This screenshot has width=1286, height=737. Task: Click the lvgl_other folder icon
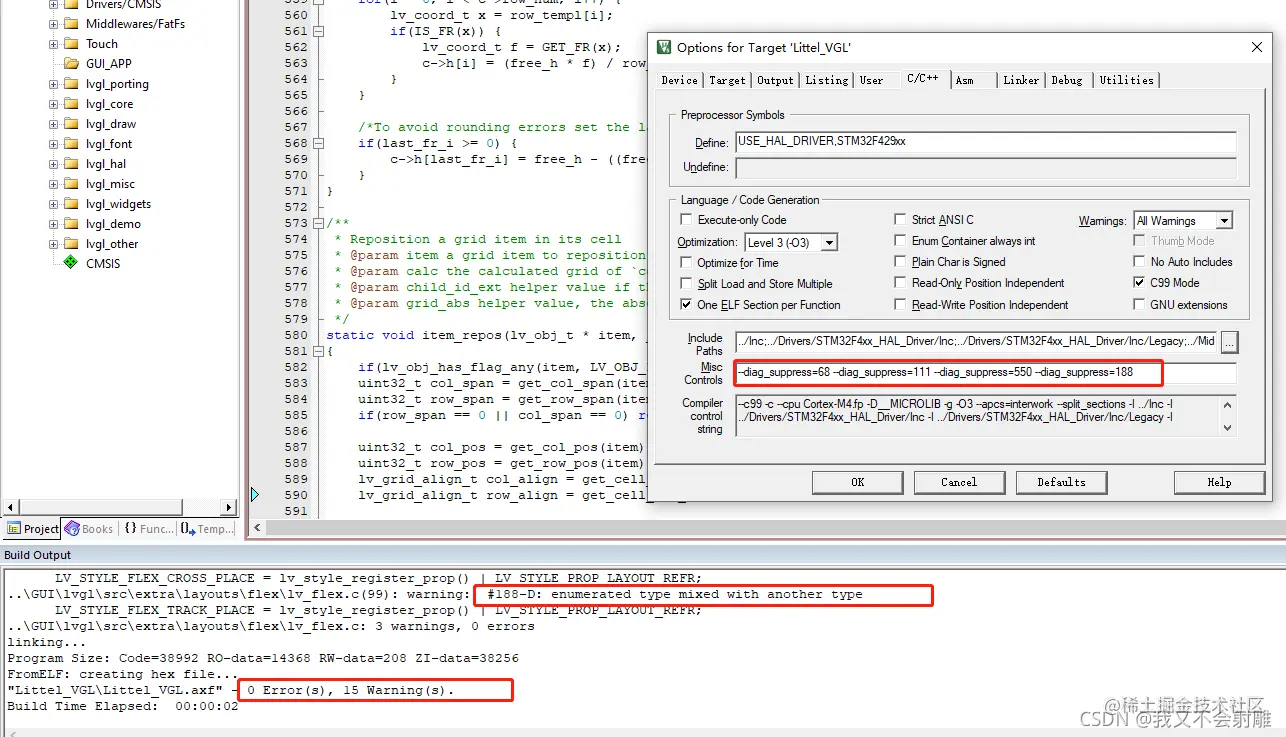pyautogui.click(x=71, y=244)
